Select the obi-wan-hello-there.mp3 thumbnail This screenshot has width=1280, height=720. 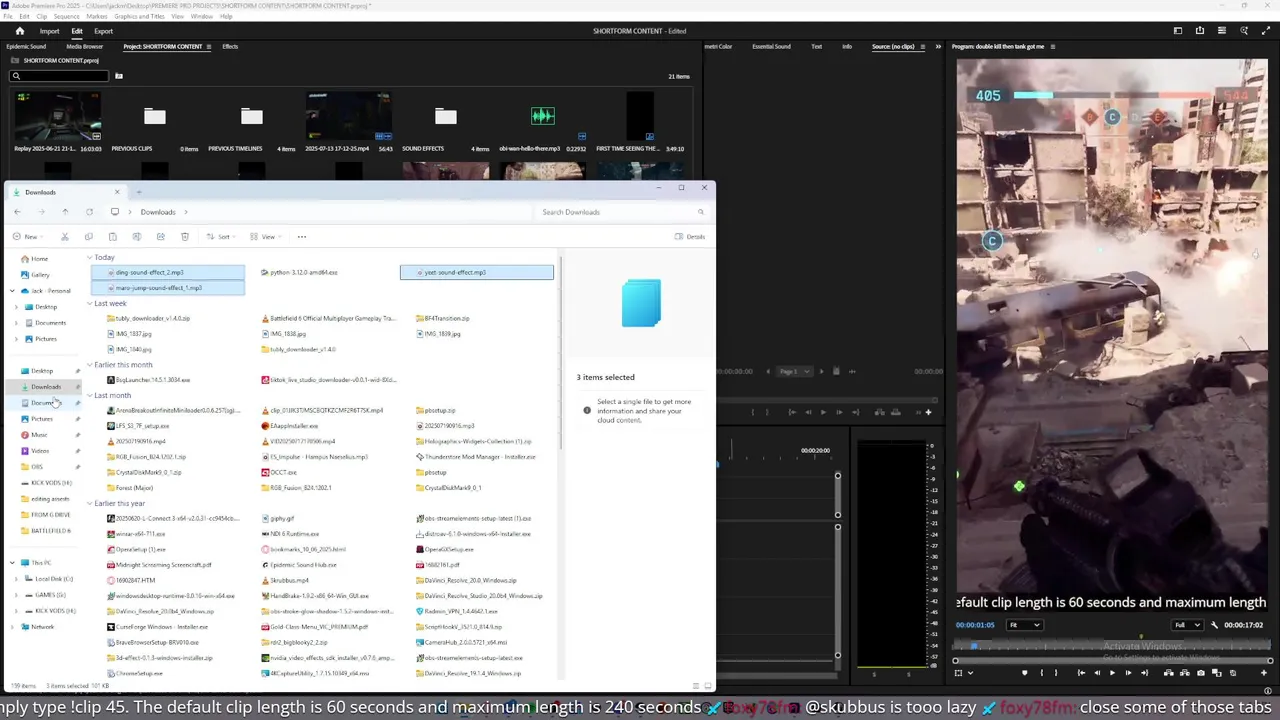pos(542,116)
